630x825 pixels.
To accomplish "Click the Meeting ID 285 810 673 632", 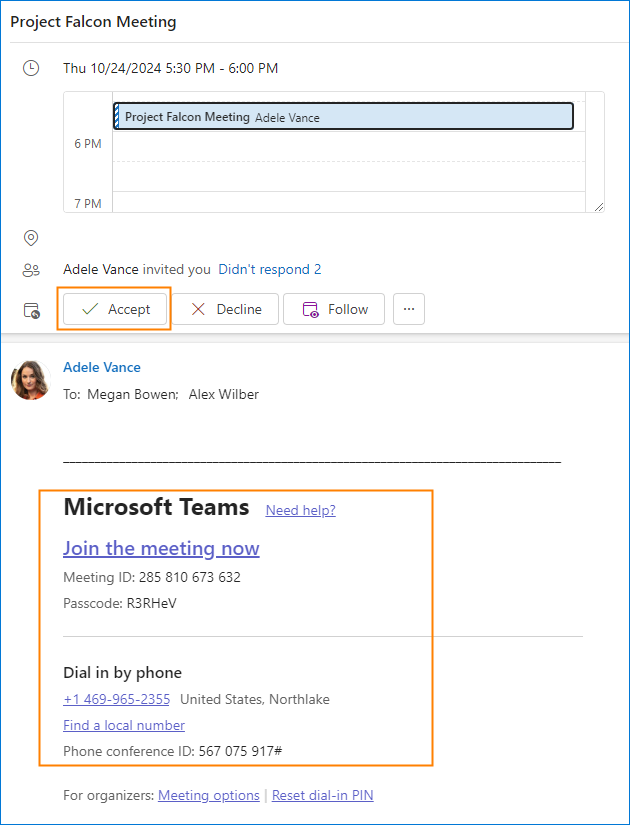I will 152,577.
